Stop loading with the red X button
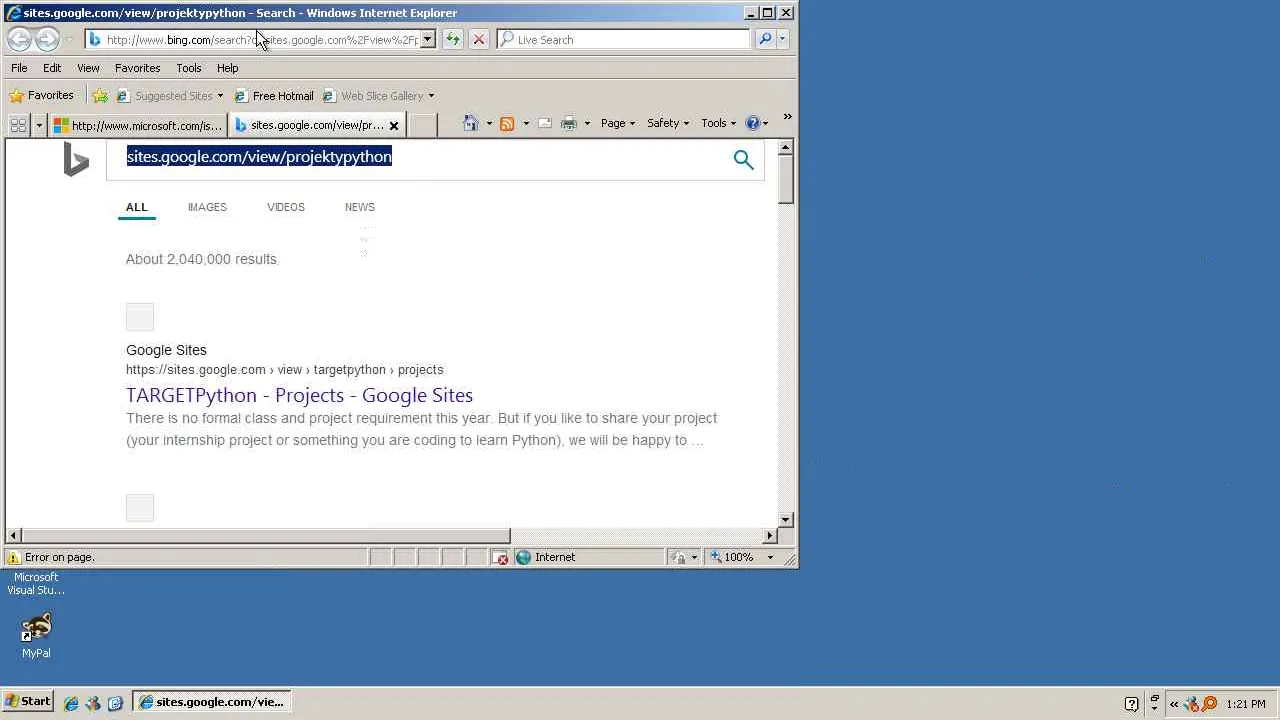1280x720 pixels. pyautogui.click(x=479, y=39)
